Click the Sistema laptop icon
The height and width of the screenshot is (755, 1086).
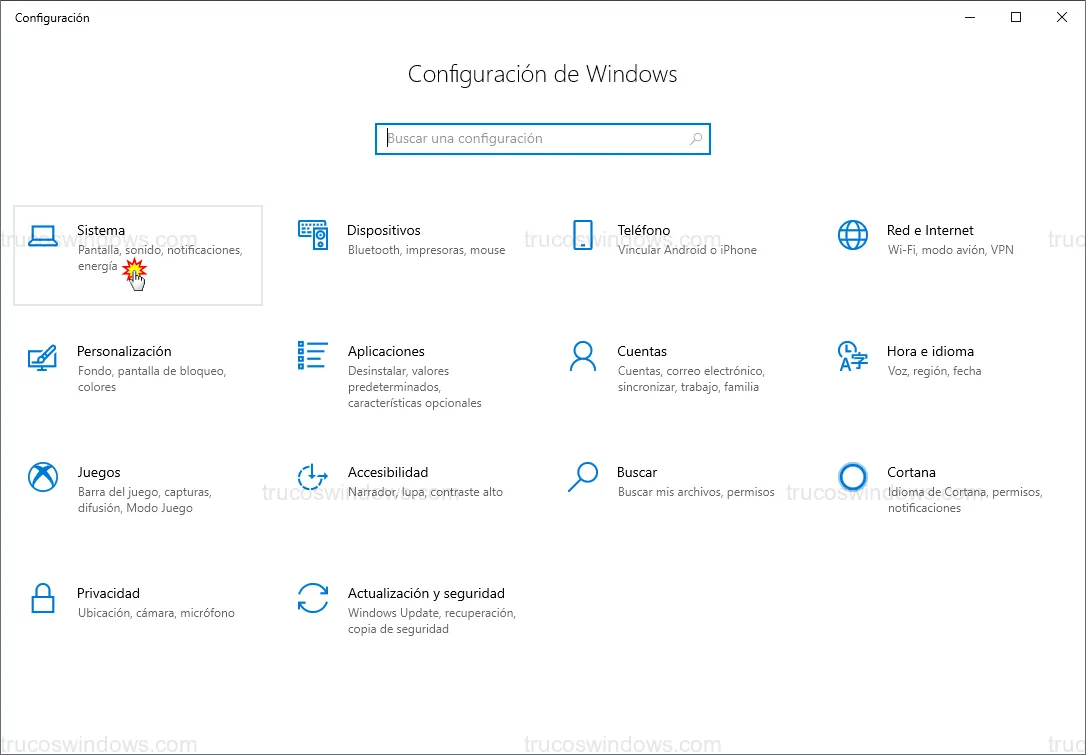(43, 236)
